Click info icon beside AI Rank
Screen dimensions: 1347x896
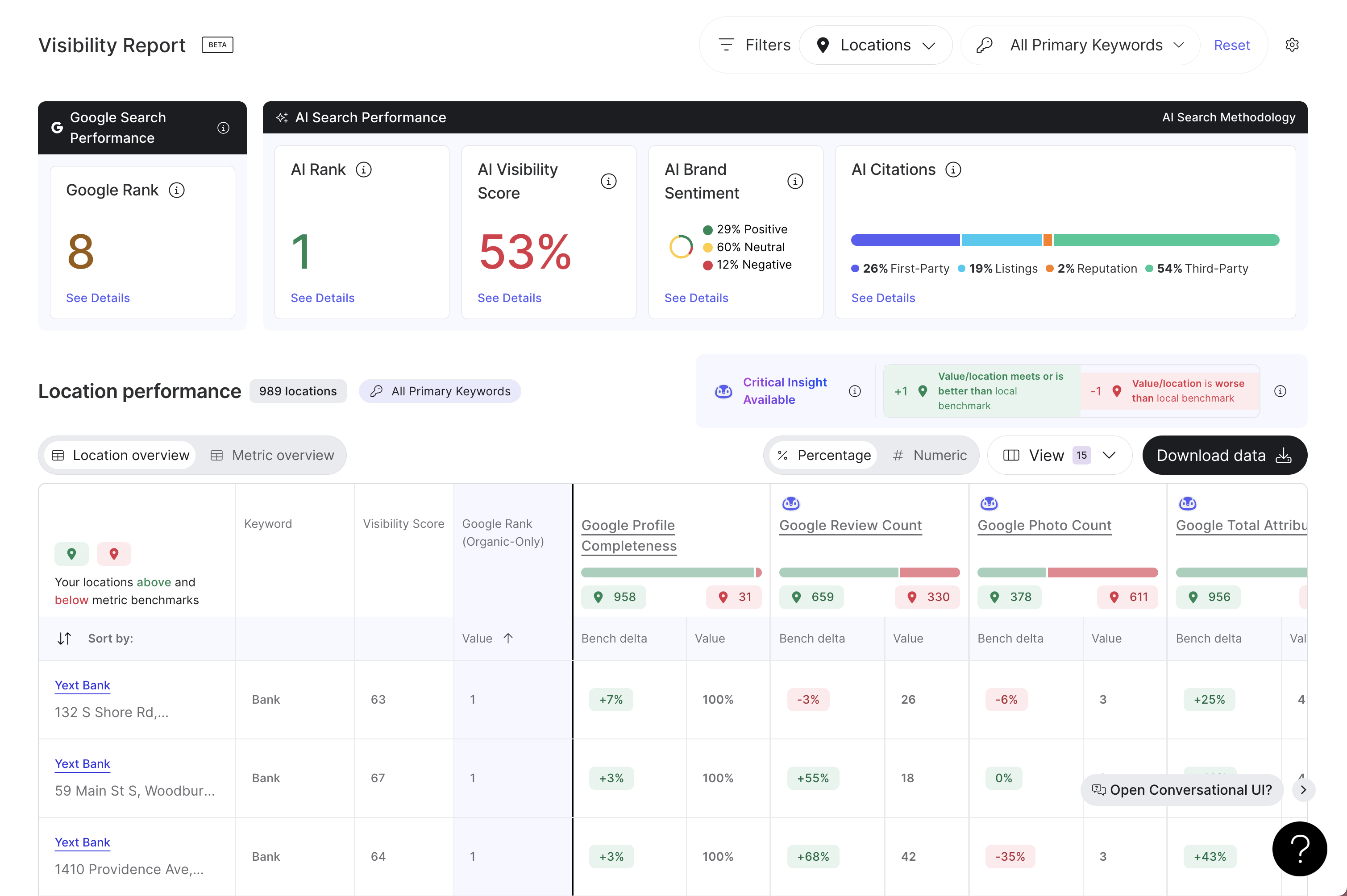pos(363,169)
